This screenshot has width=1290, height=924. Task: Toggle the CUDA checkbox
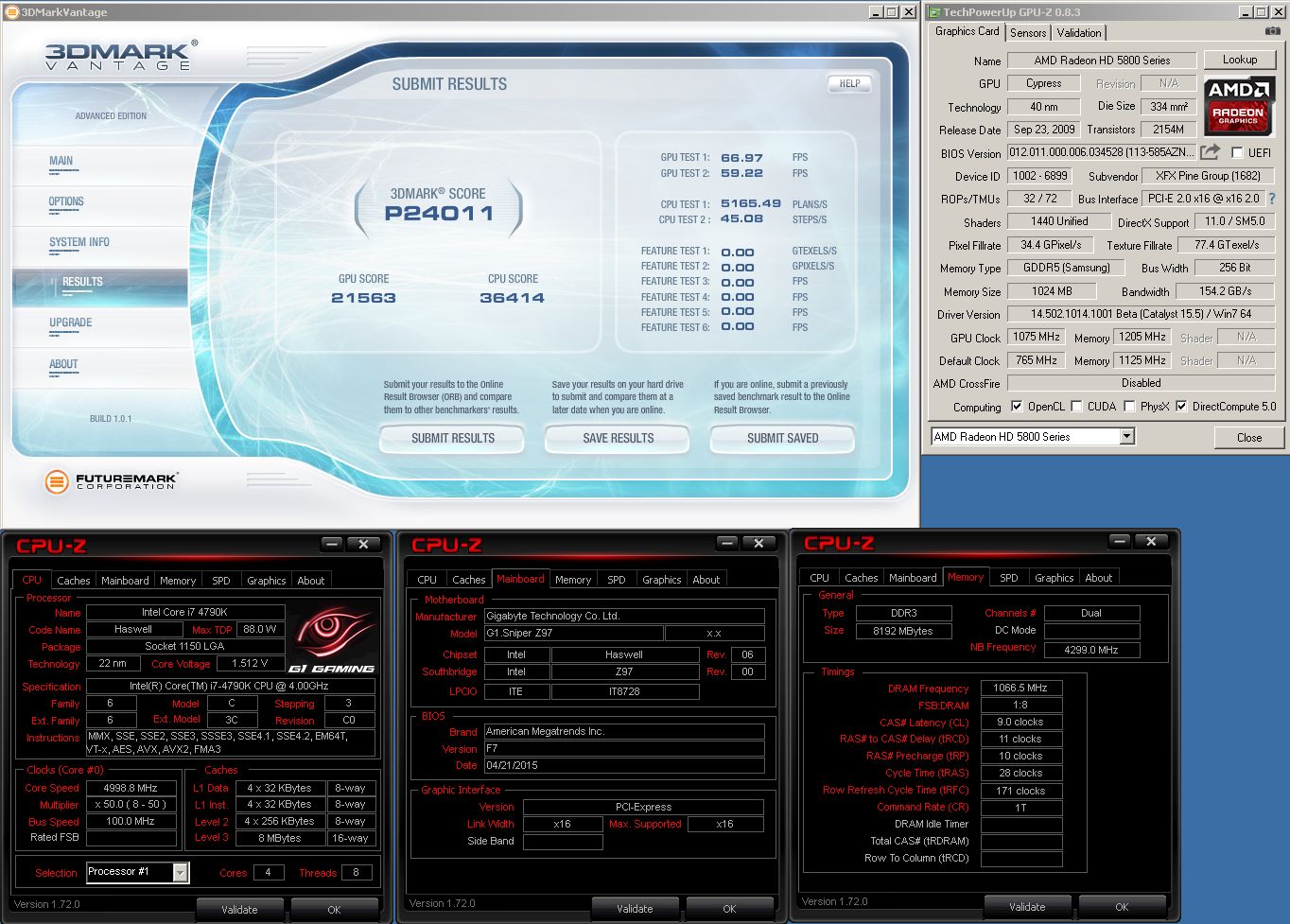tap(1076, 407)
